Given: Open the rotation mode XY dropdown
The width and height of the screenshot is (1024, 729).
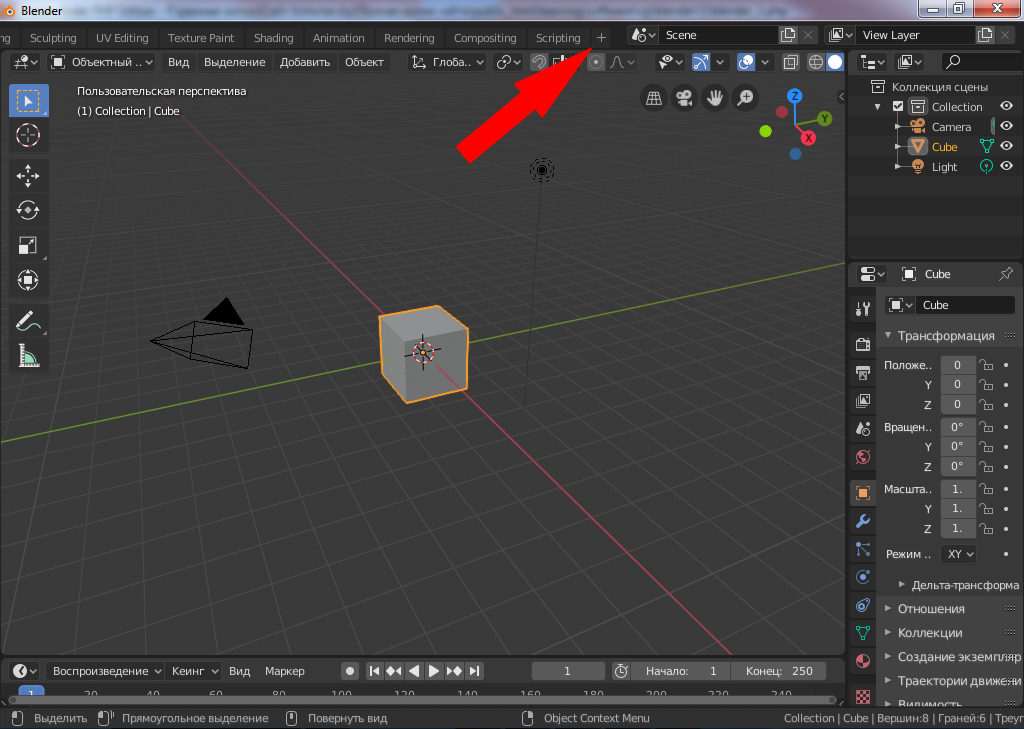Looking at the screenshot, I should pos(959,553).
